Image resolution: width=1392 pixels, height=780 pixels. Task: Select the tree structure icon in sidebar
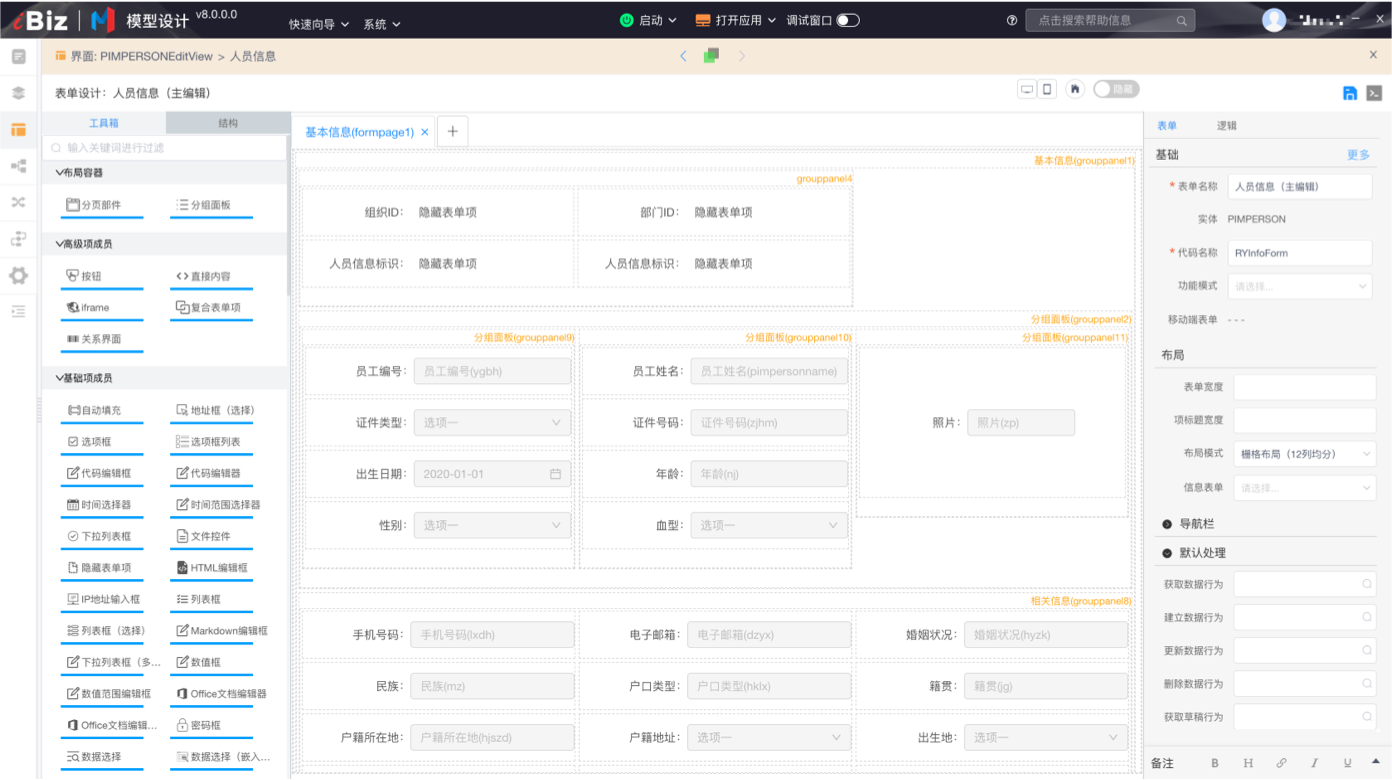pos(18,166)
